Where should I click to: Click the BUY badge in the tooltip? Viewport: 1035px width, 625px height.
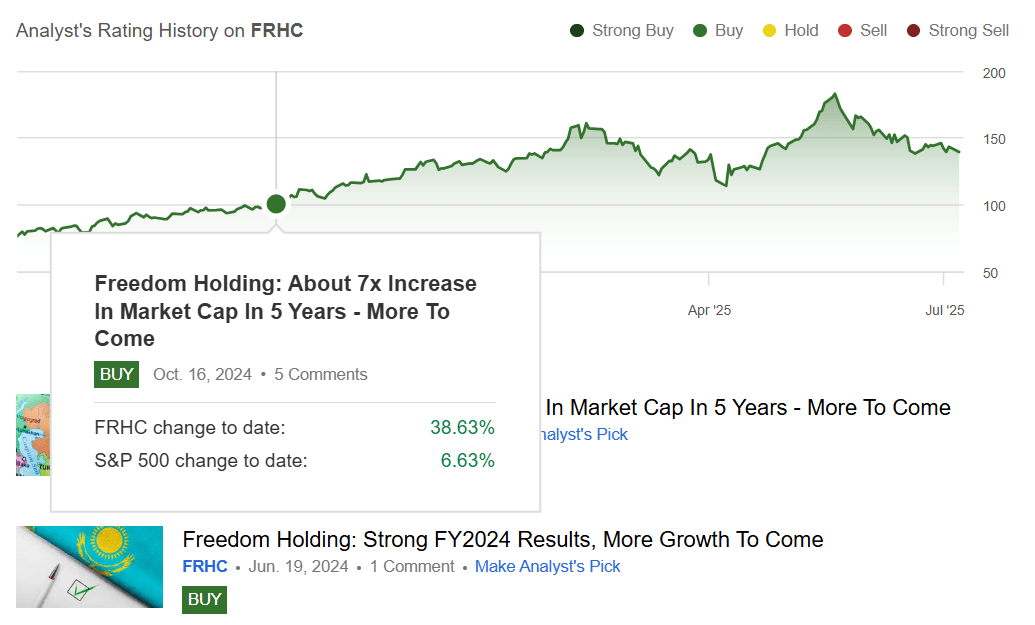(x=117, y=375)
